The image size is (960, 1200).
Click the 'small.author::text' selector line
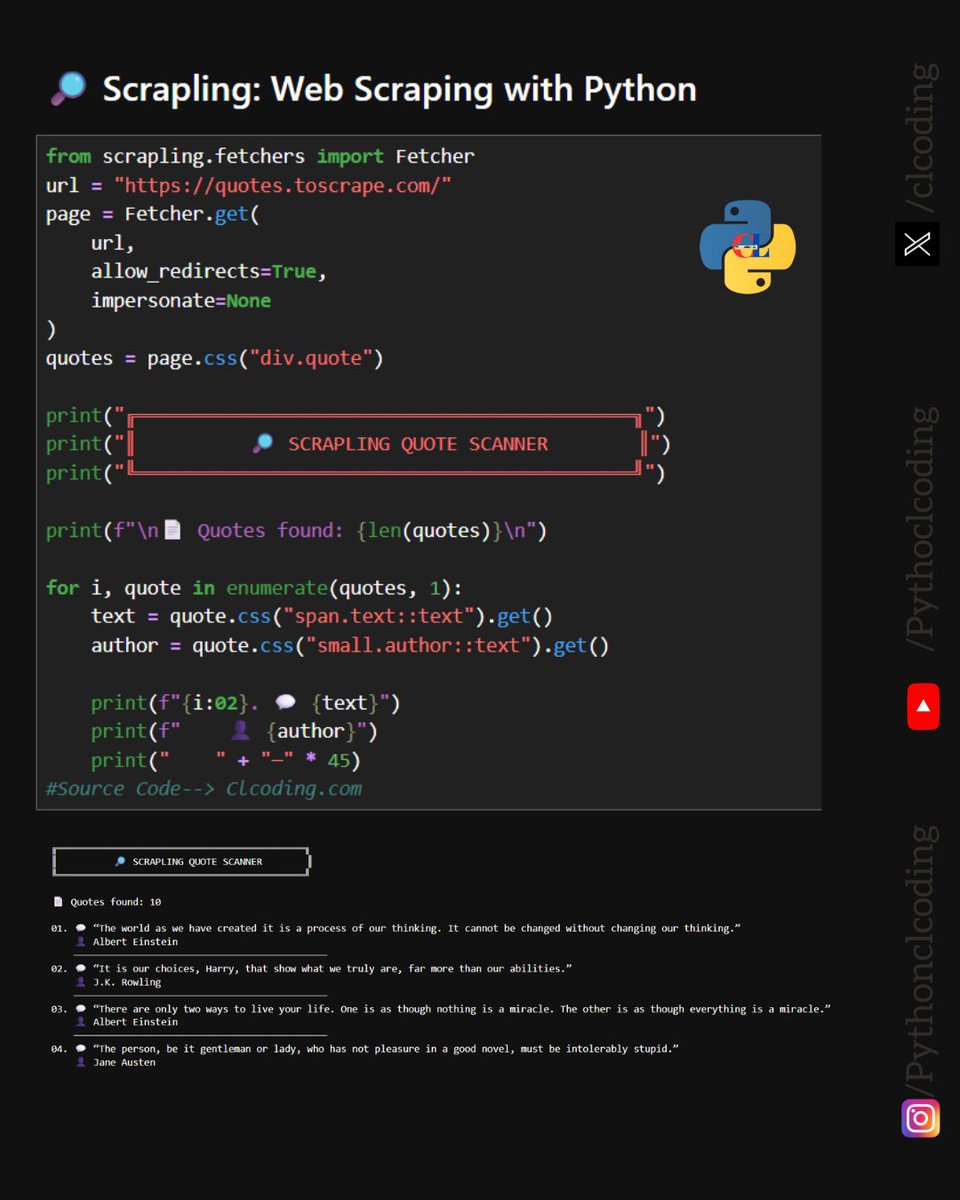point(350,646)
